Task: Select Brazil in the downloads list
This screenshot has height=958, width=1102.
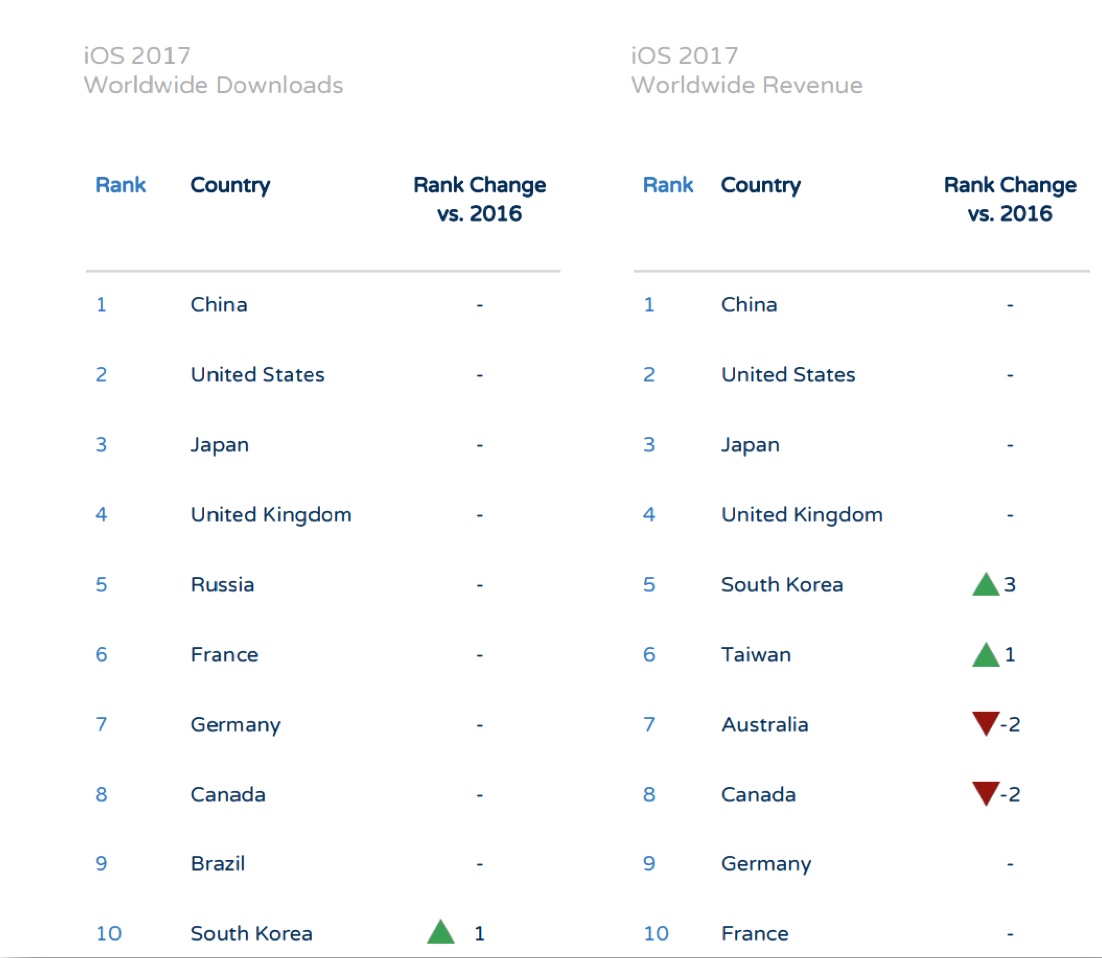Action: [x=218, y=864]
